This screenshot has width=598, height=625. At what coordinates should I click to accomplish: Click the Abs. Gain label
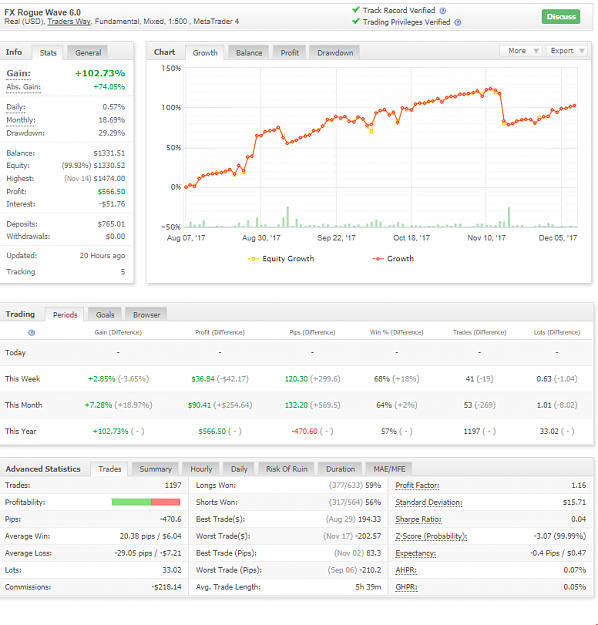pos(23,87)
